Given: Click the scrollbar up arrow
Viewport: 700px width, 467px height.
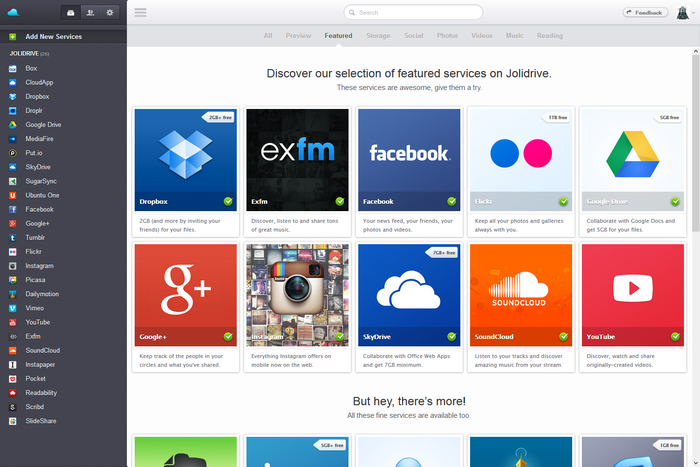Looking at the screenshot, I should [696, 51].
